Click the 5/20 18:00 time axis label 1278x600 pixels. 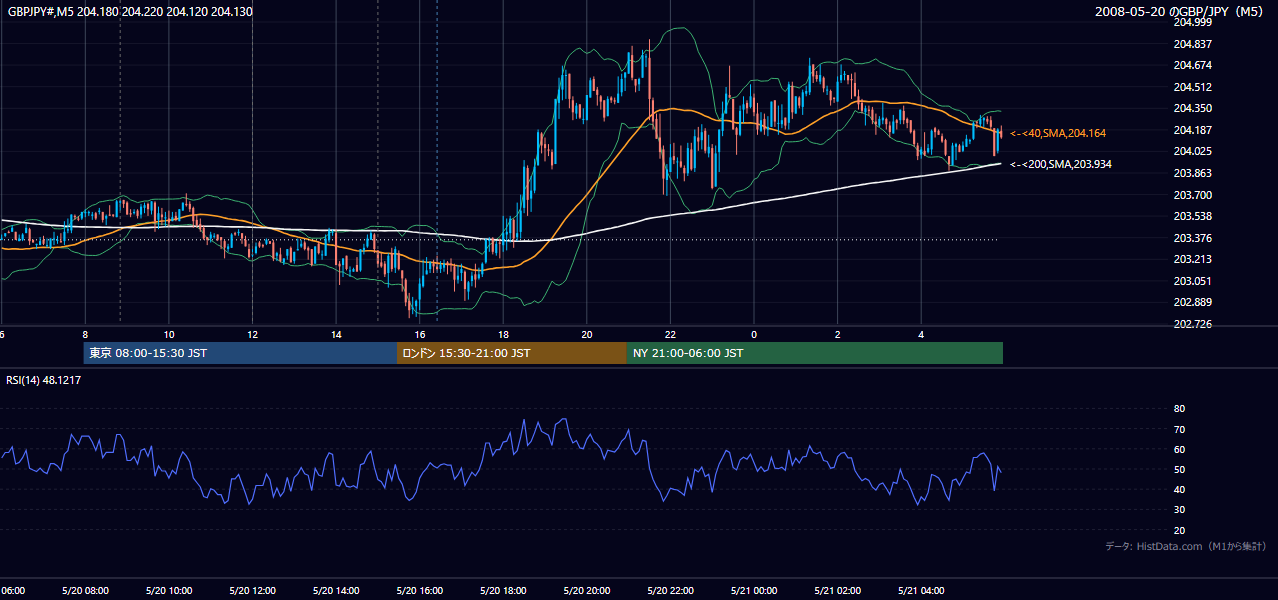tap(503, 590)
